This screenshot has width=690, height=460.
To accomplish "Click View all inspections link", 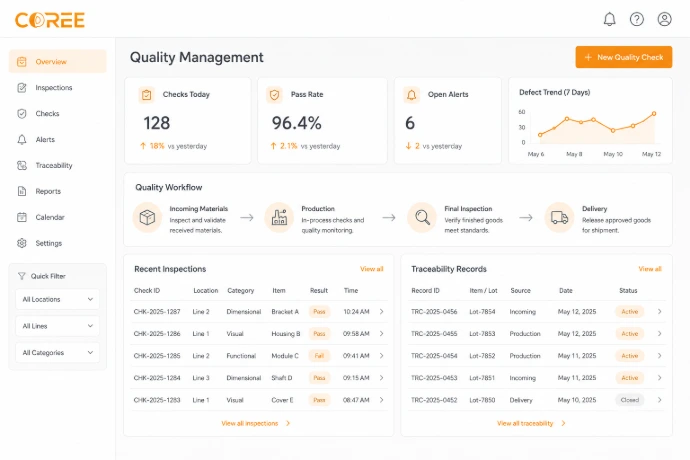I will 256,423.
